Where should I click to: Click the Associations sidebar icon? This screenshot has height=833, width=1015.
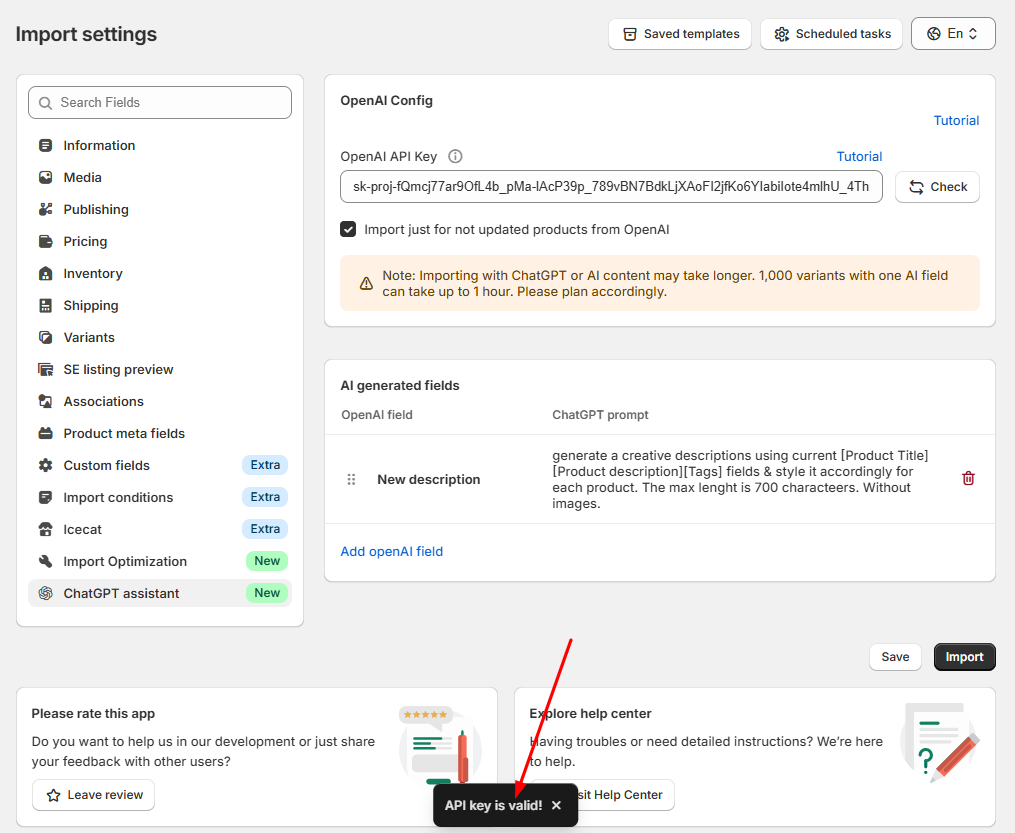(45, 401)
